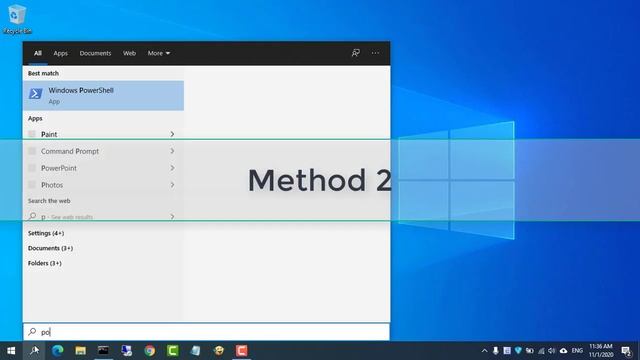Expand the Documents (3+) results group
This screenshot has height=360, width=640.
tap(50, 248)
